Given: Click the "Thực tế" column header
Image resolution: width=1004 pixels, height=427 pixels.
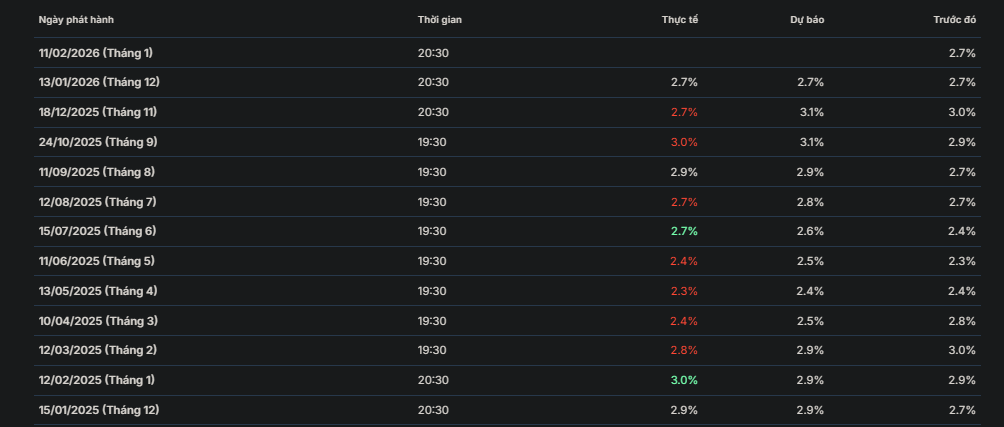Looking at the screenshot, I should tap(679, 20).
